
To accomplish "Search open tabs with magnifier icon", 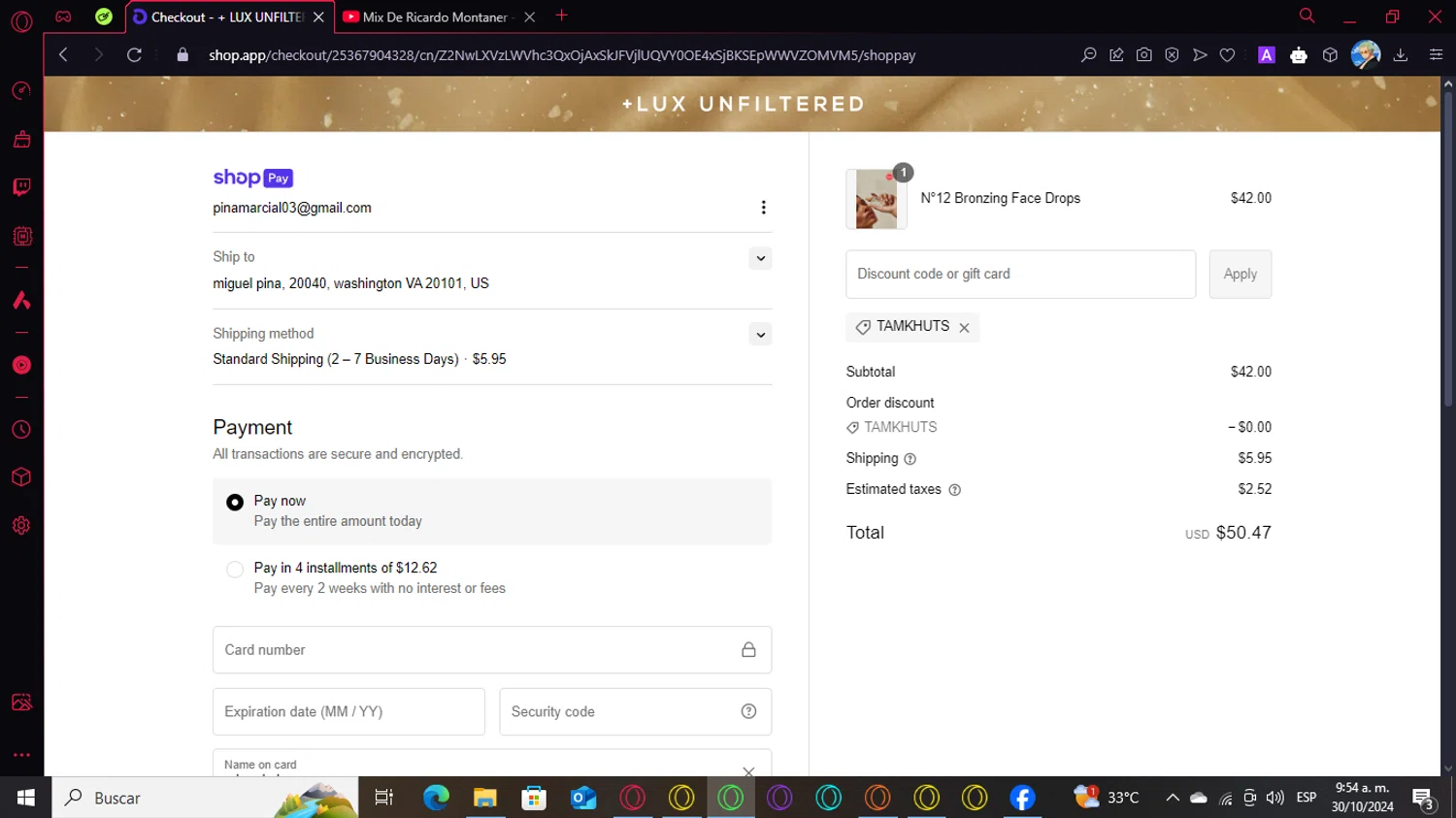I will coord(1307,16).
